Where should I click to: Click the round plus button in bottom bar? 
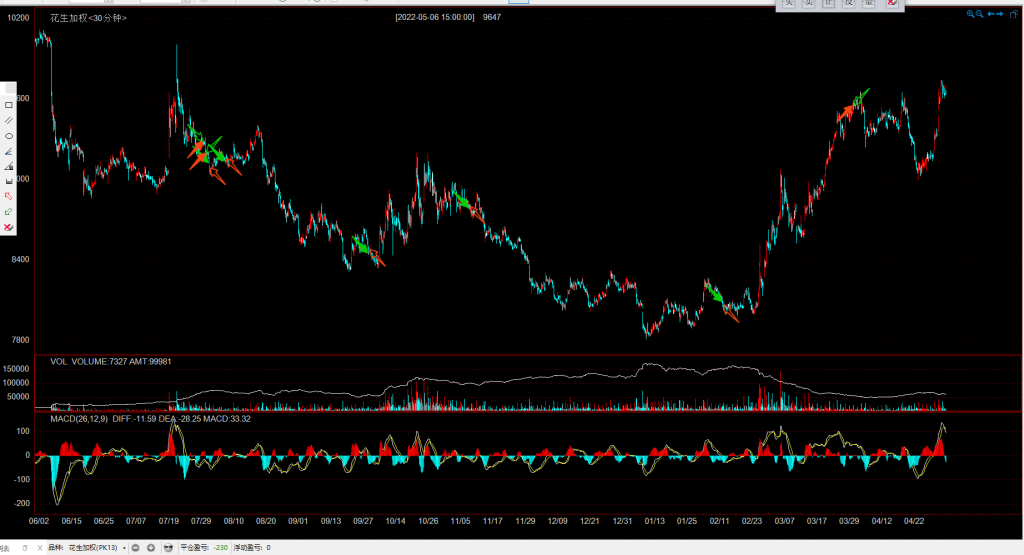[x=151, y=548]
